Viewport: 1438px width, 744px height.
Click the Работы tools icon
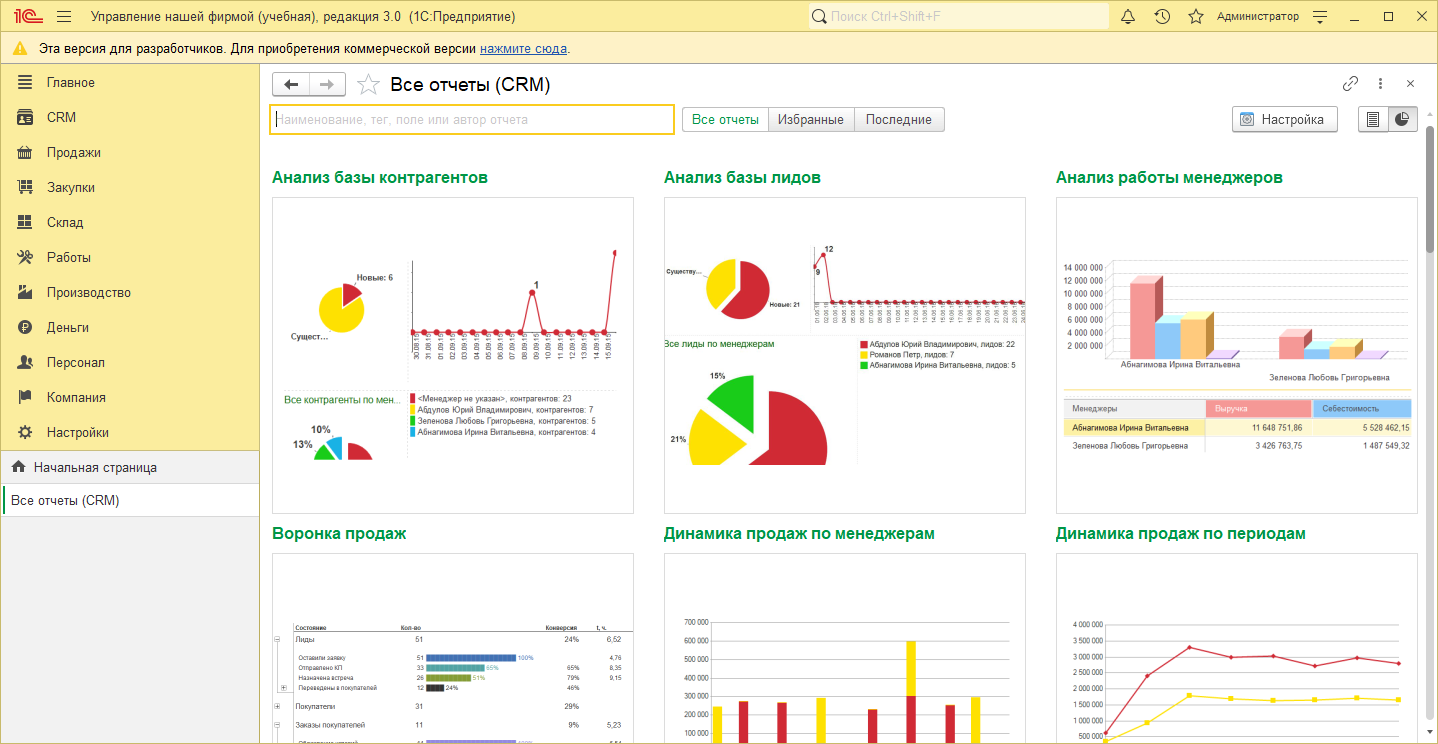click(26, 257)
